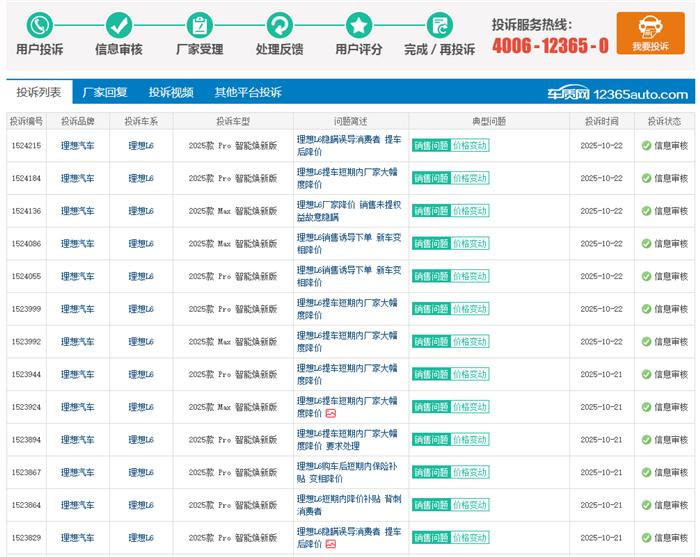The image size is (700, 557).
Task: Click green status icon for complaint 1524184
Action: pyautogui.click(x=646, y=178)
